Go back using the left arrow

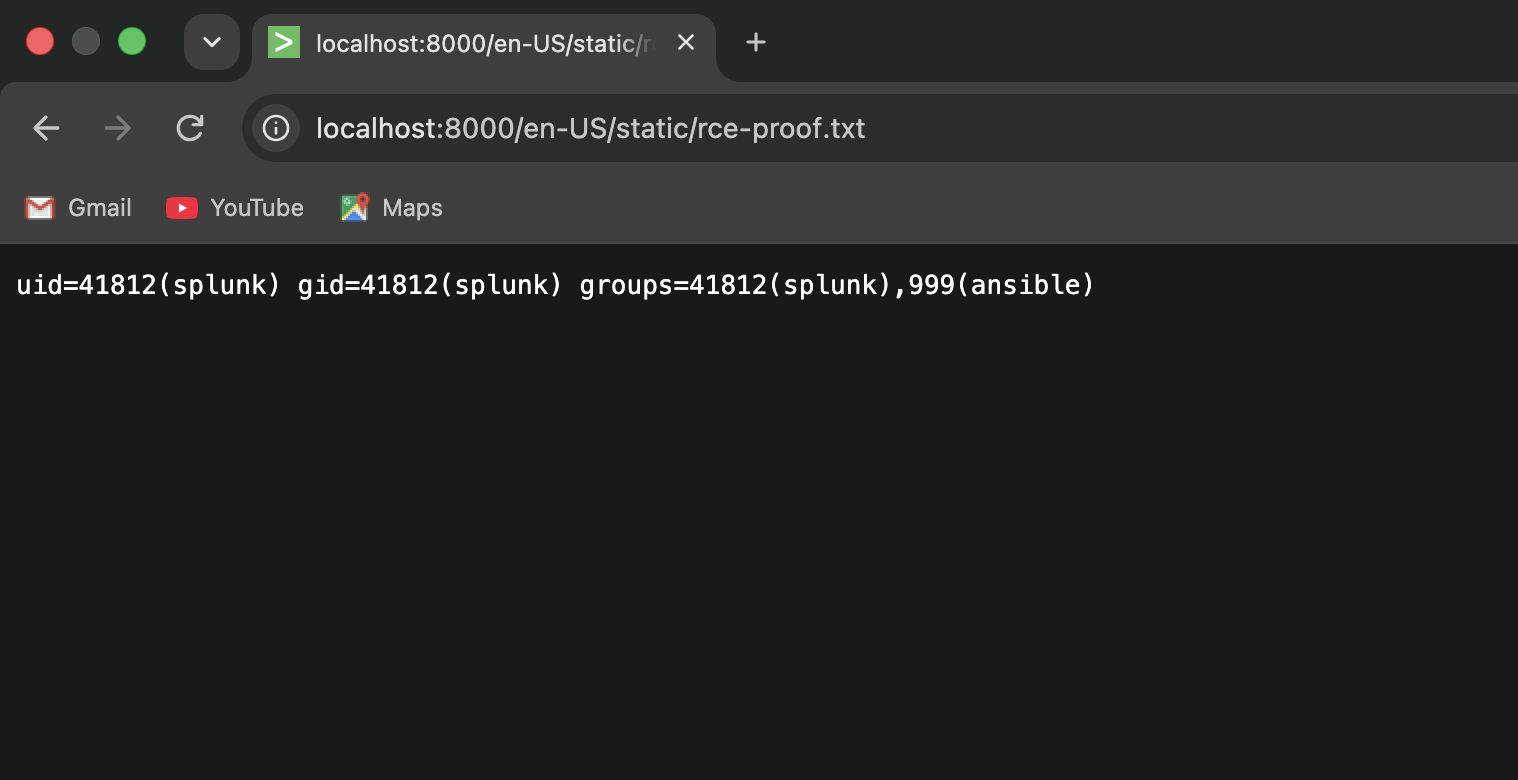tap(46, 128)
